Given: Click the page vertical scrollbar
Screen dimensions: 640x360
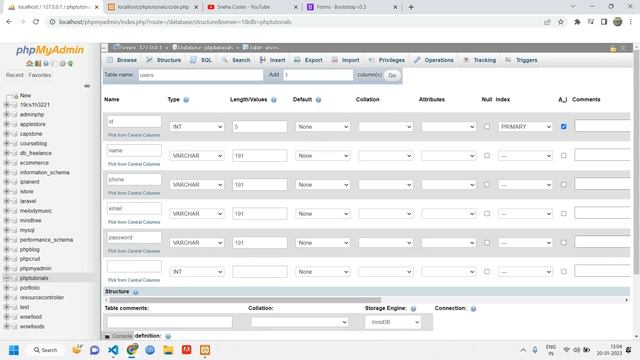Looking at the screenshot, I should pos(636,163).
